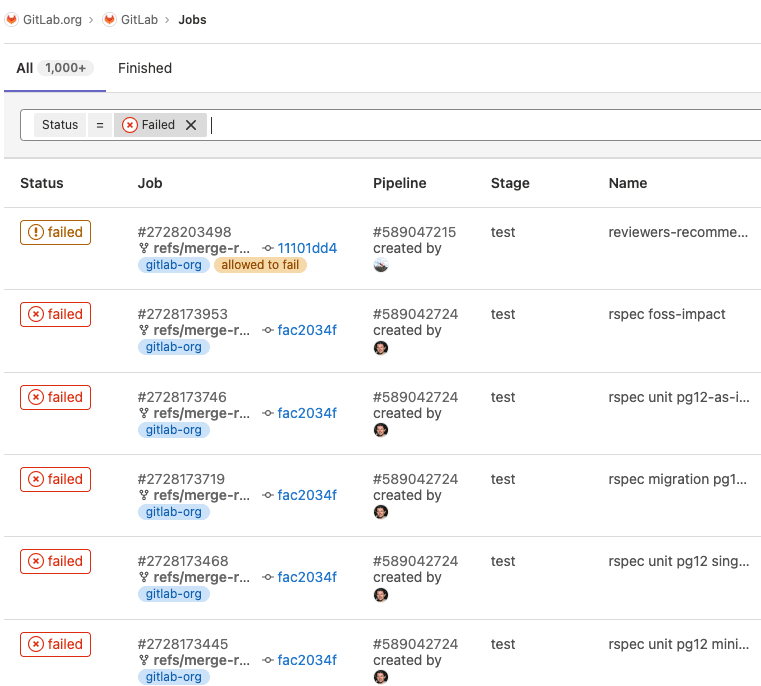This screenshot has height=686, width=761.
Task: Open pipeline #589042724 in rspec foss-impact row
Action: tap(415, 314)
